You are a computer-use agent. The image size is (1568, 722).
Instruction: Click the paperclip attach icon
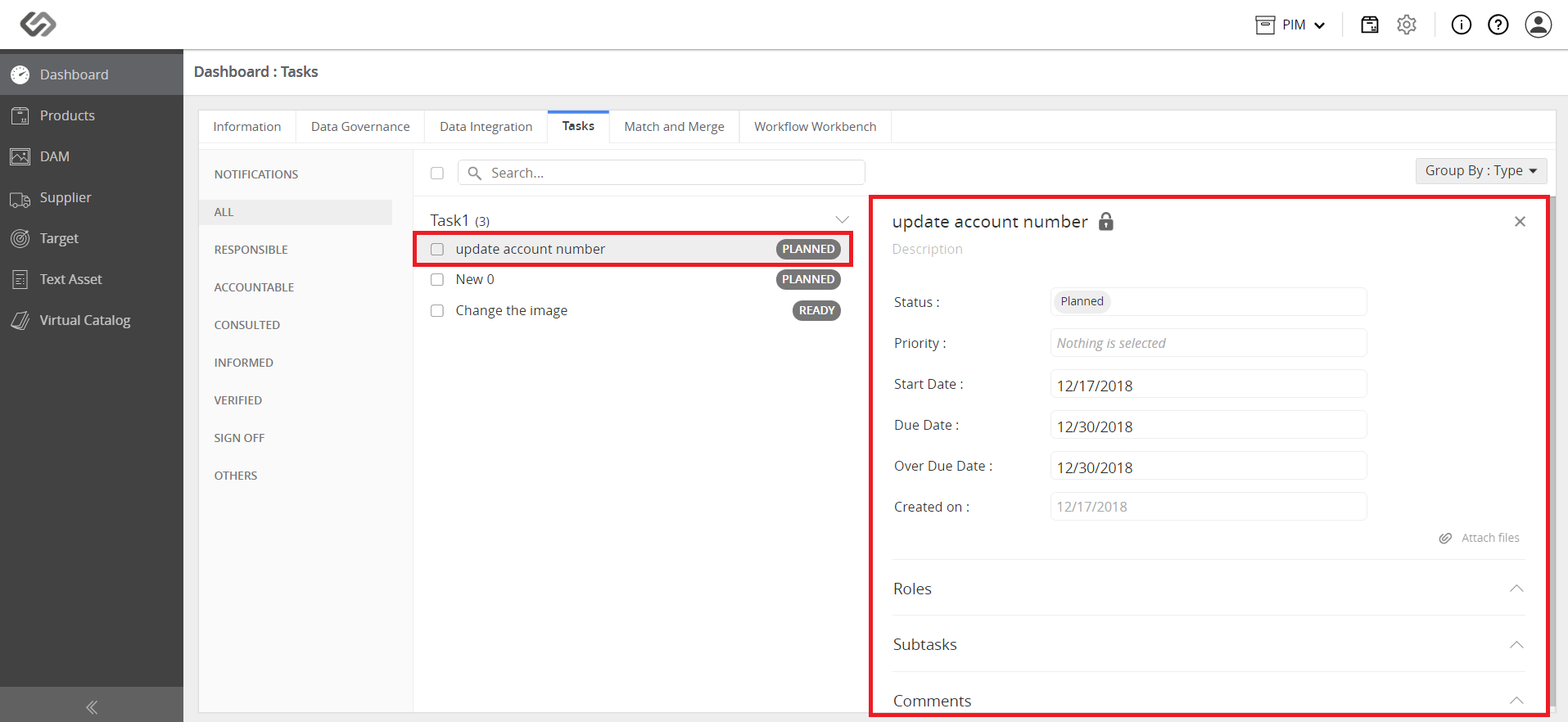pyautogui.click(x=1445, y=538)
